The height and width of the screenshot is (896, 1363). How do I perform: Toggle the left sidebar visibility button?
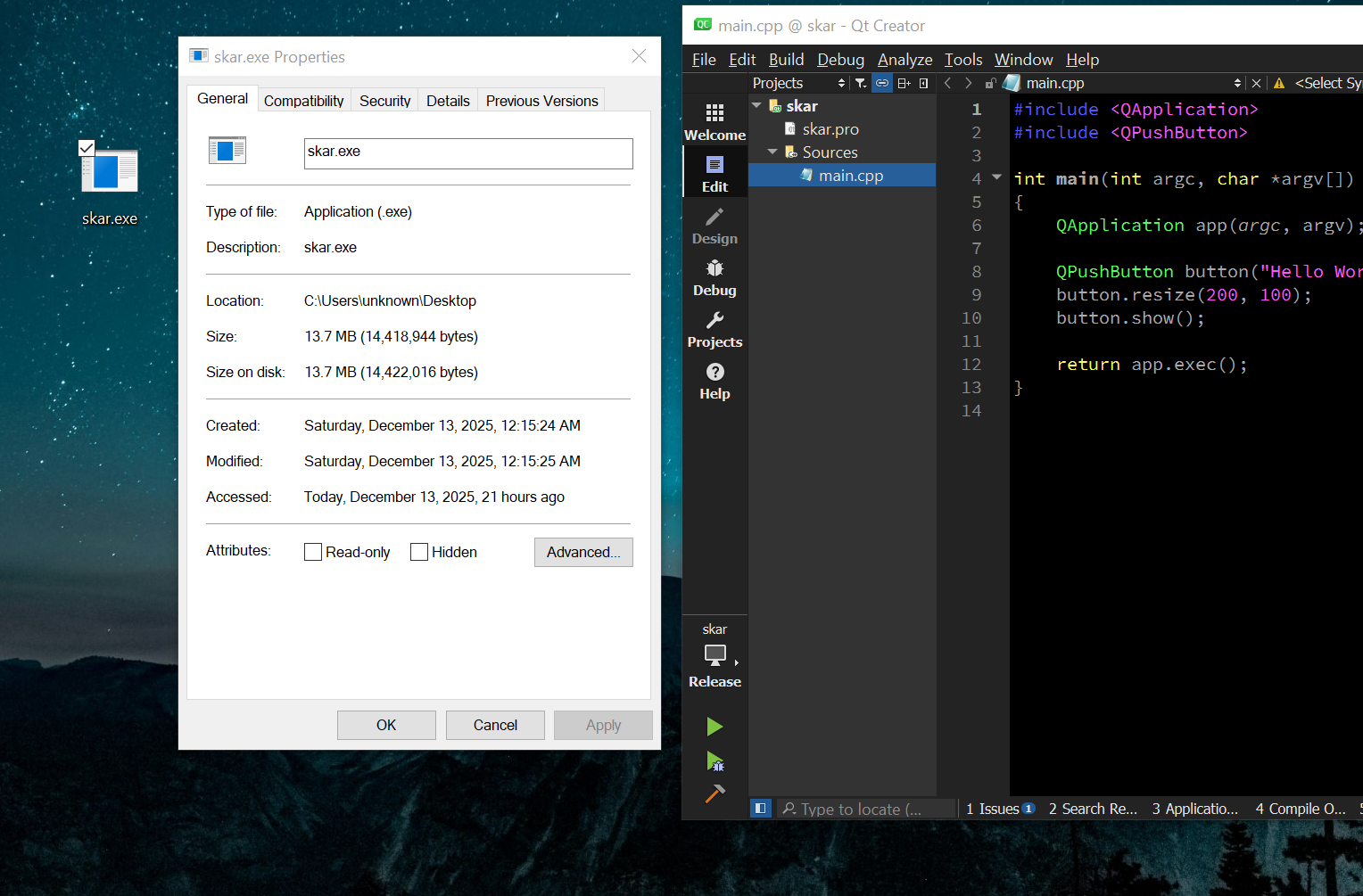[x=760, y=809]
